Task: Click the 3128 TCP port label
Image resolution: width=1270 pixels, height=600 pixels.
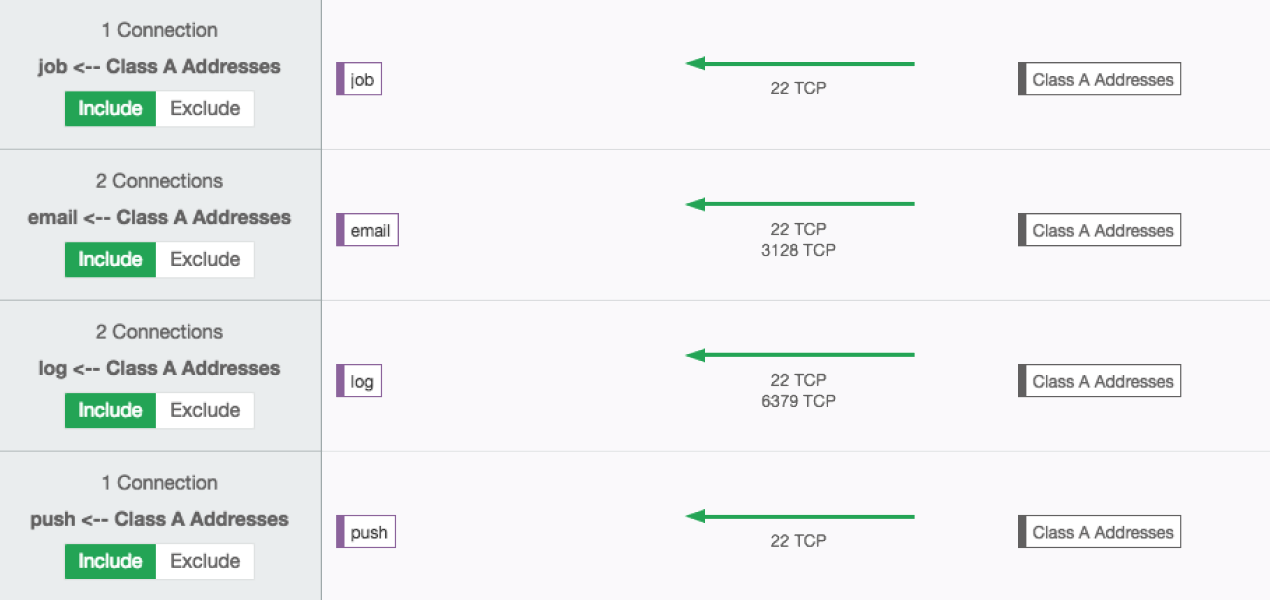Action: click(x=798, y=250)
